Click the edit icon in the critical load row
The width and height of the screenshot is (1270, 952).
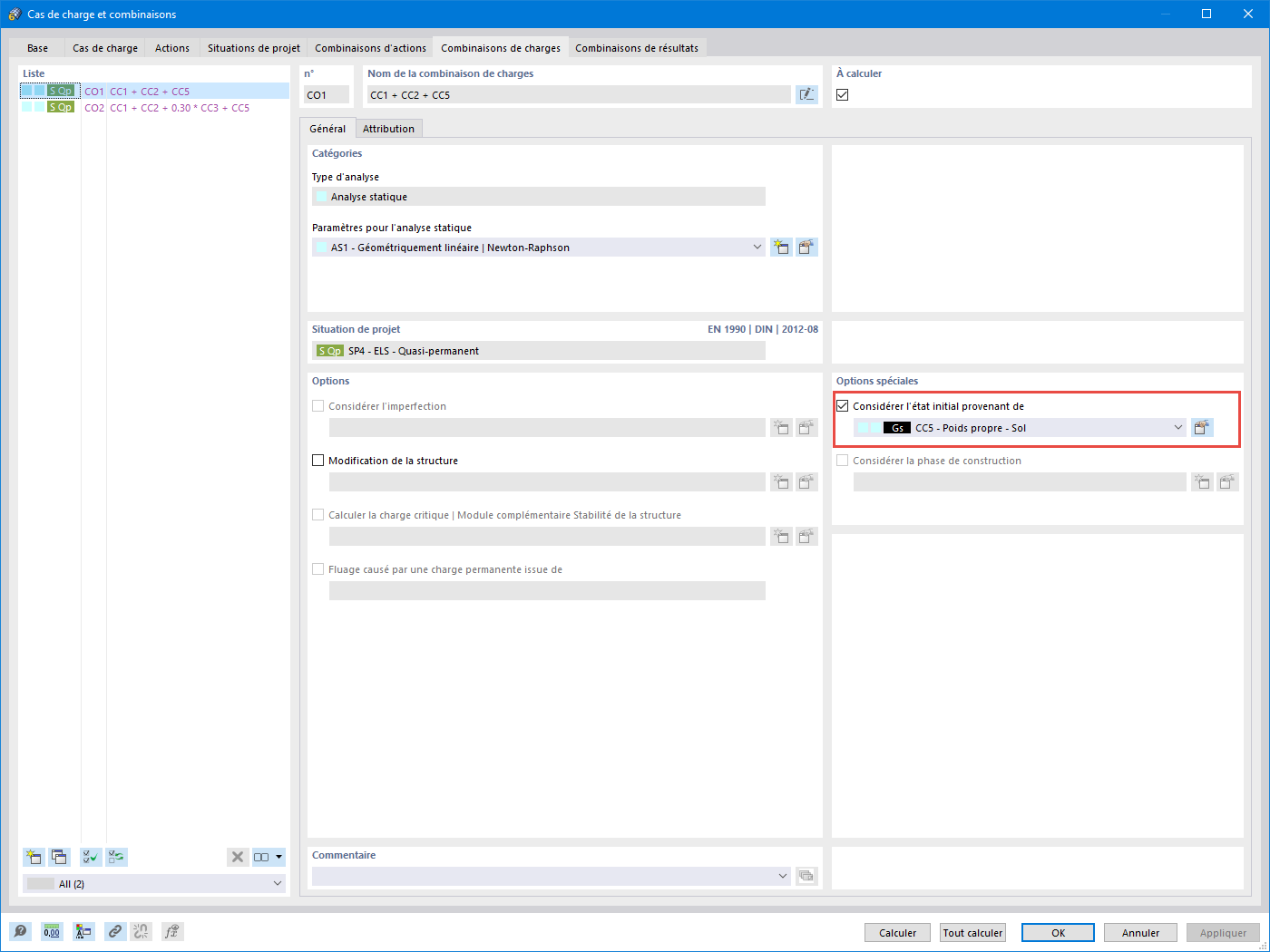806,537
